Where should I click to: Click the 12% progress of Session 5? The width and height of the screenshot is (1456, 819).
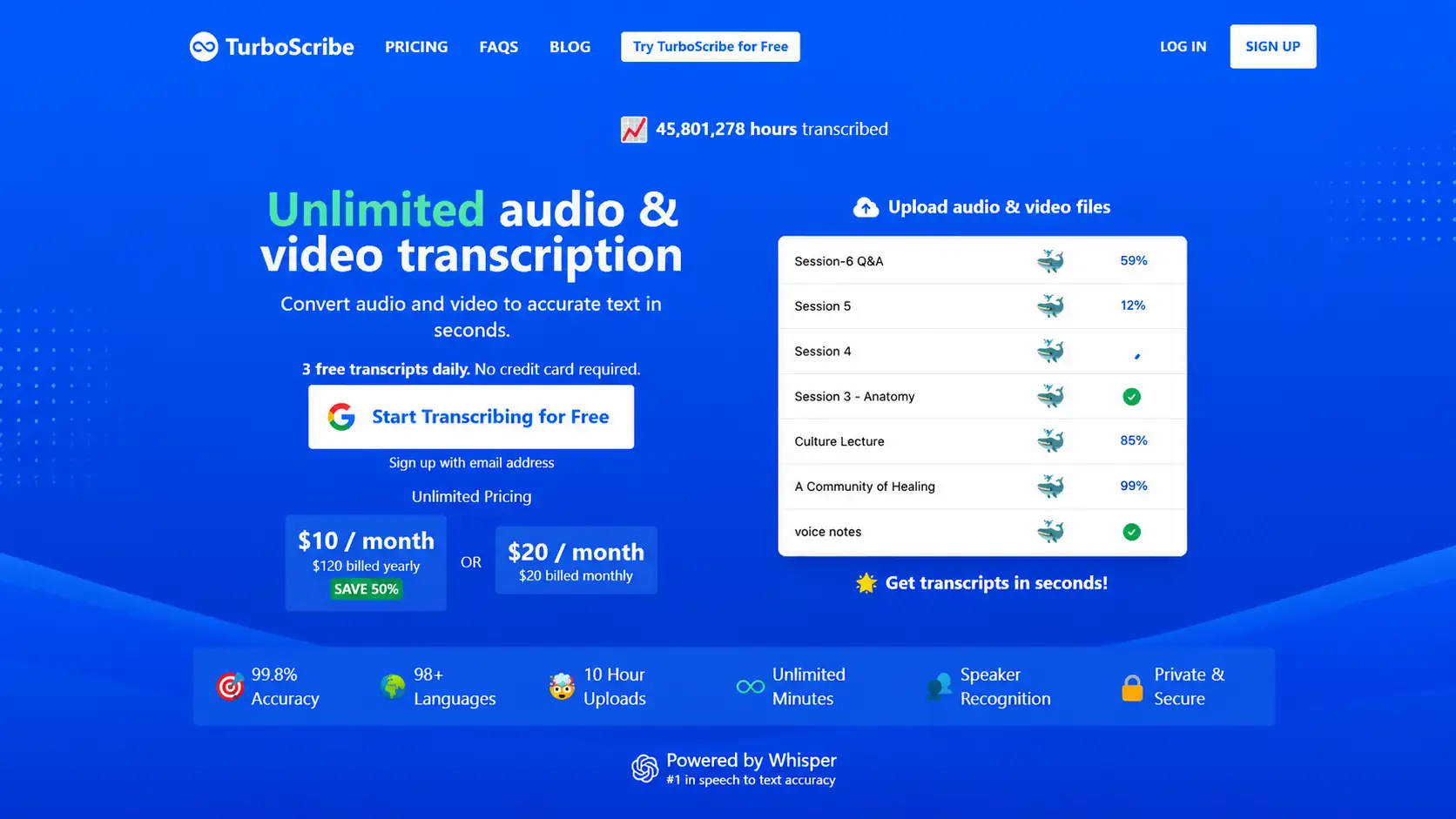(x=1133, y=305)
